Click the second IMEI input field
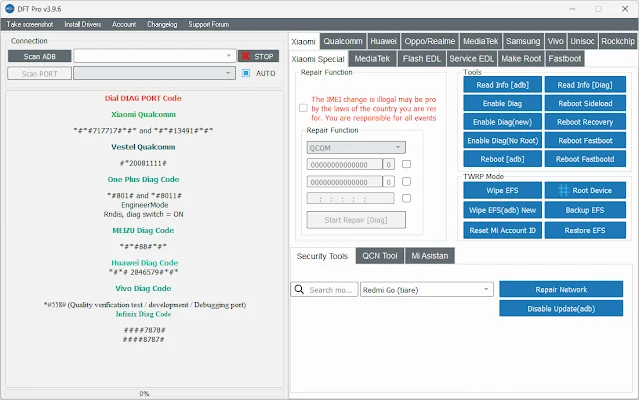 click(x=344, y=182)
